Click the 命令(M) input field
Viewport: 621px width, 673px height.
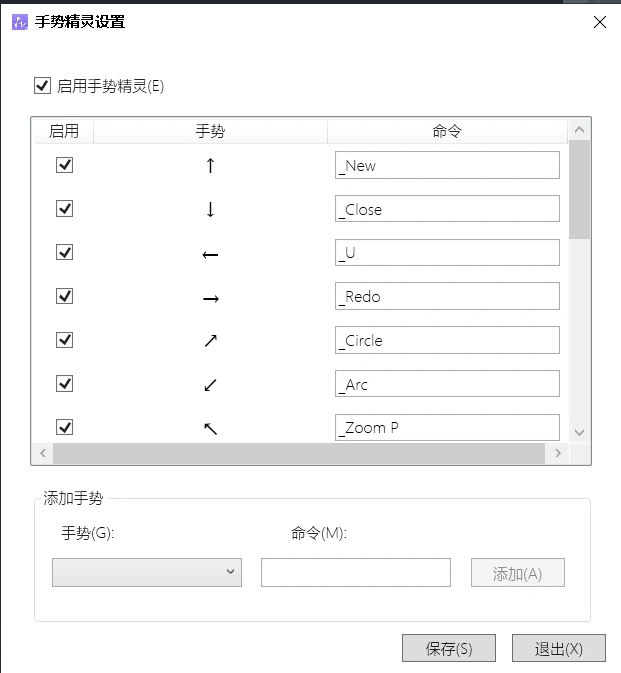pos(356,572)
